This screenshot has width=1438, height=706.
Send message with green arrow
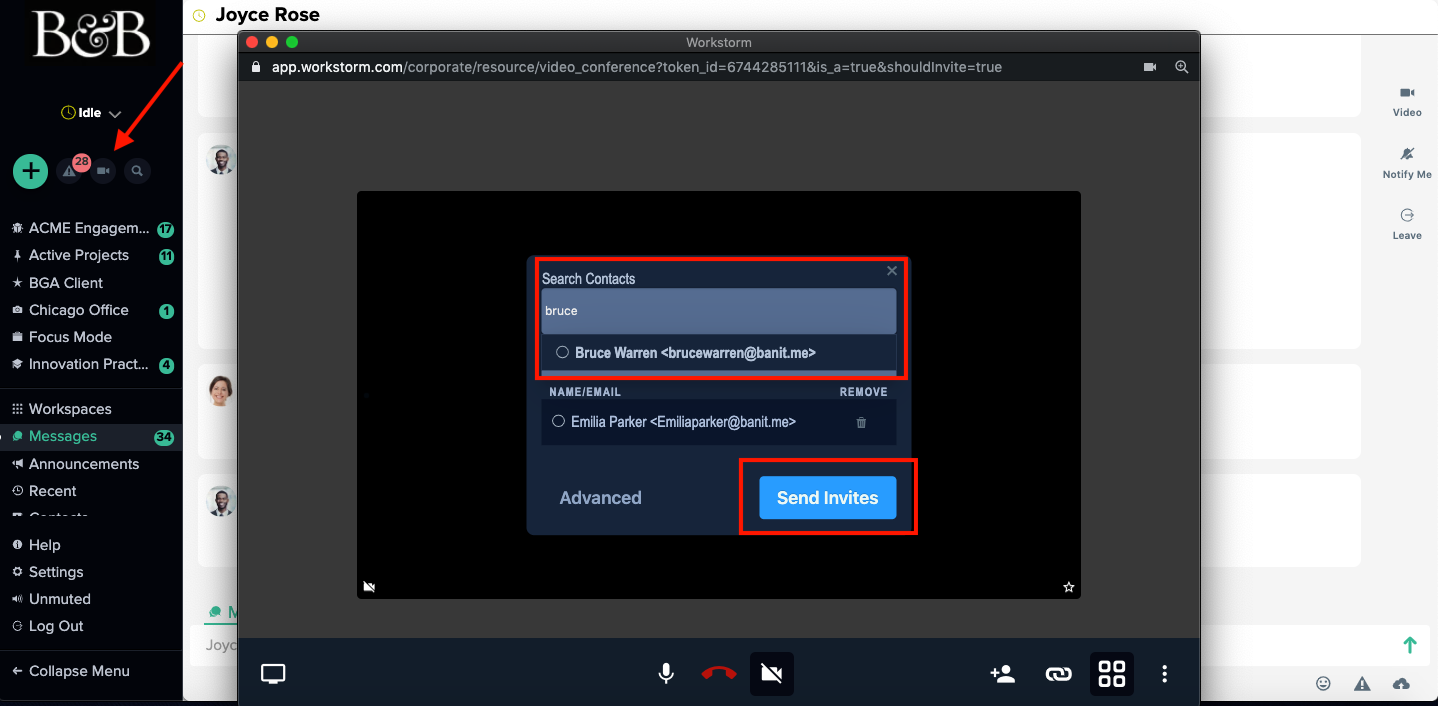1410,645
